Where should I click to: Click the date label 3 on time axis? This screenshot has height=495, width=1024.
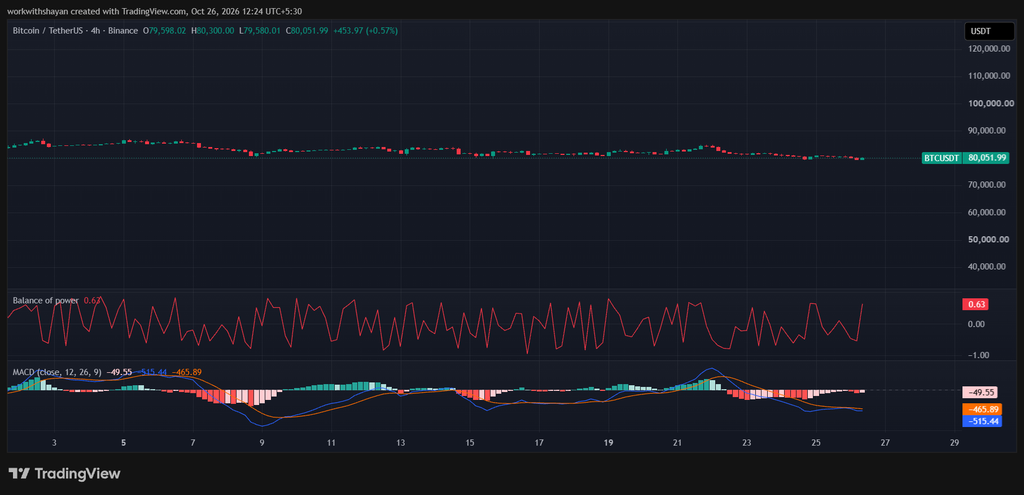[54, 443]
